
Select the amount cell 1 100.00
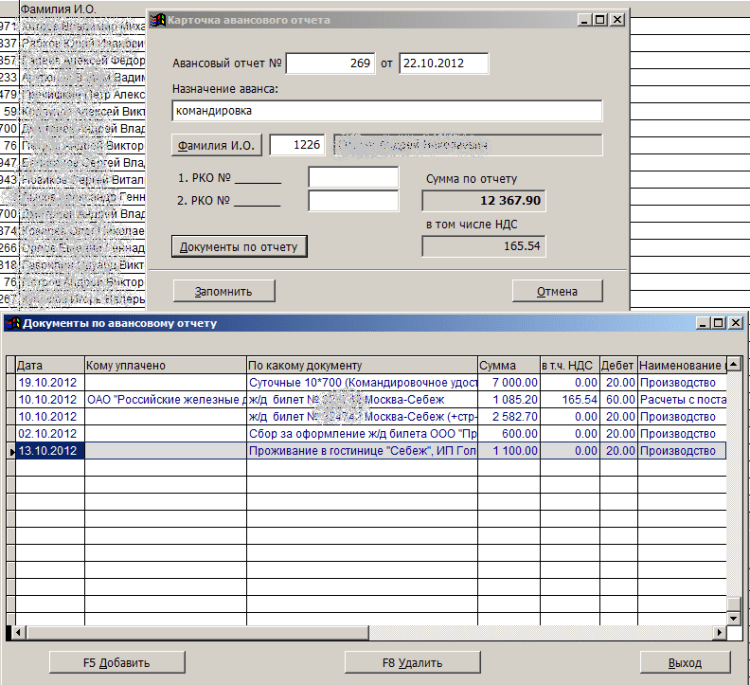pos(509,451)
